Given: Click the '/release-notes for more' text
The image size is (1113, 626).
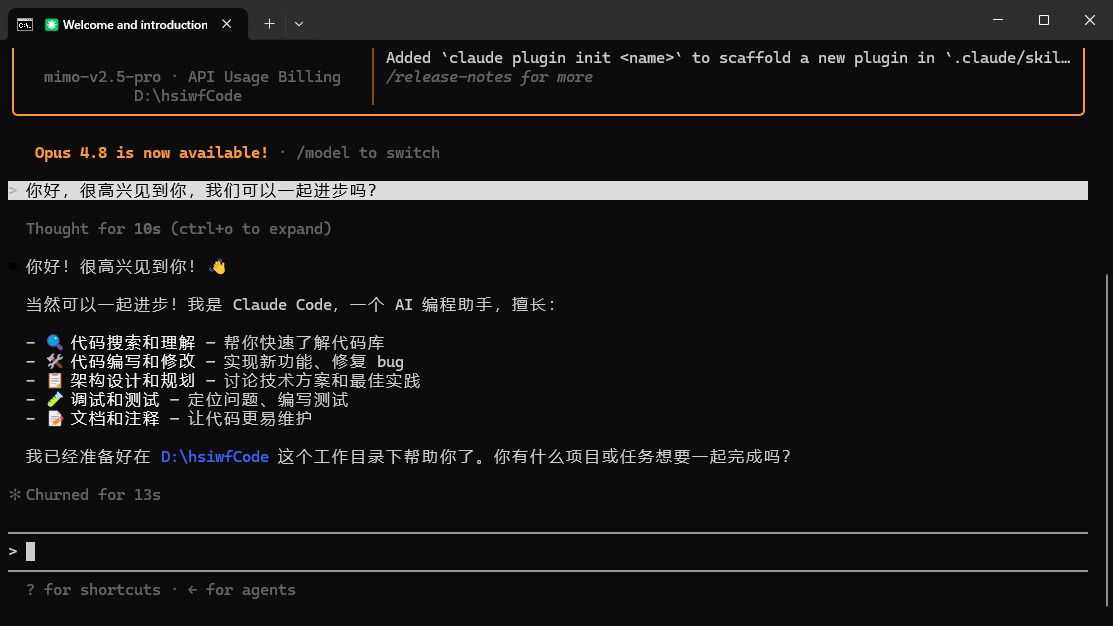Looking at the screenshot, I should click(489, 77).
